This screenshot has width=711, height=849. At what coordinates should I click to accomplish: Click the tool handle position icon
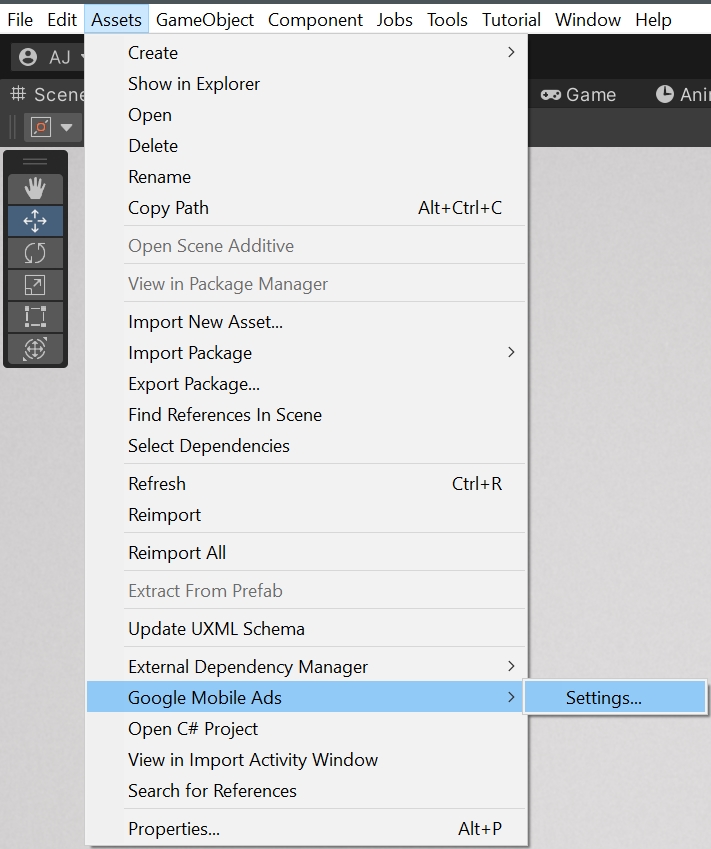tap(41, 127)
